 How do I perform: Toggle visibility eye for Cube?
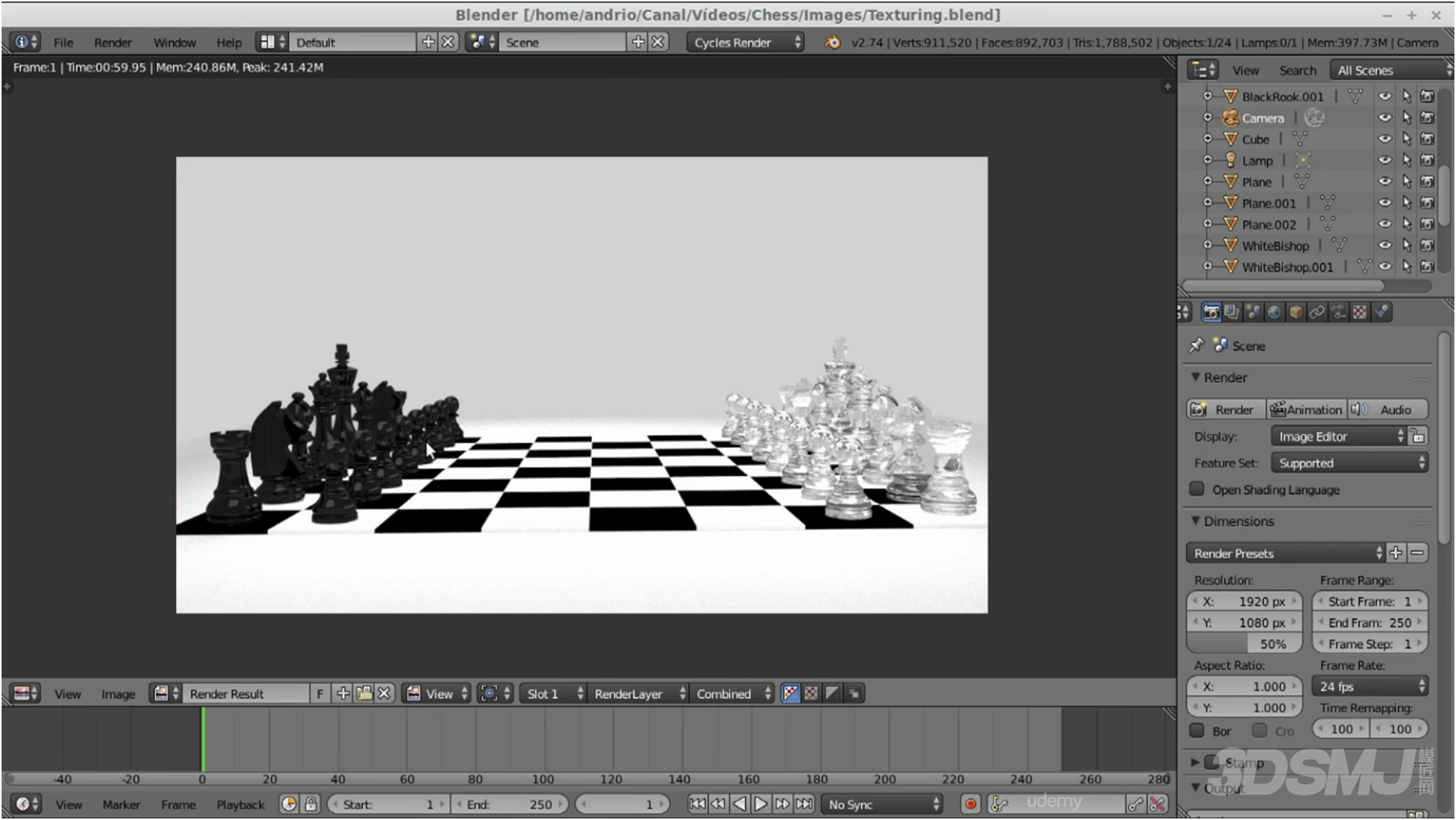click(x=1385, y=139)
